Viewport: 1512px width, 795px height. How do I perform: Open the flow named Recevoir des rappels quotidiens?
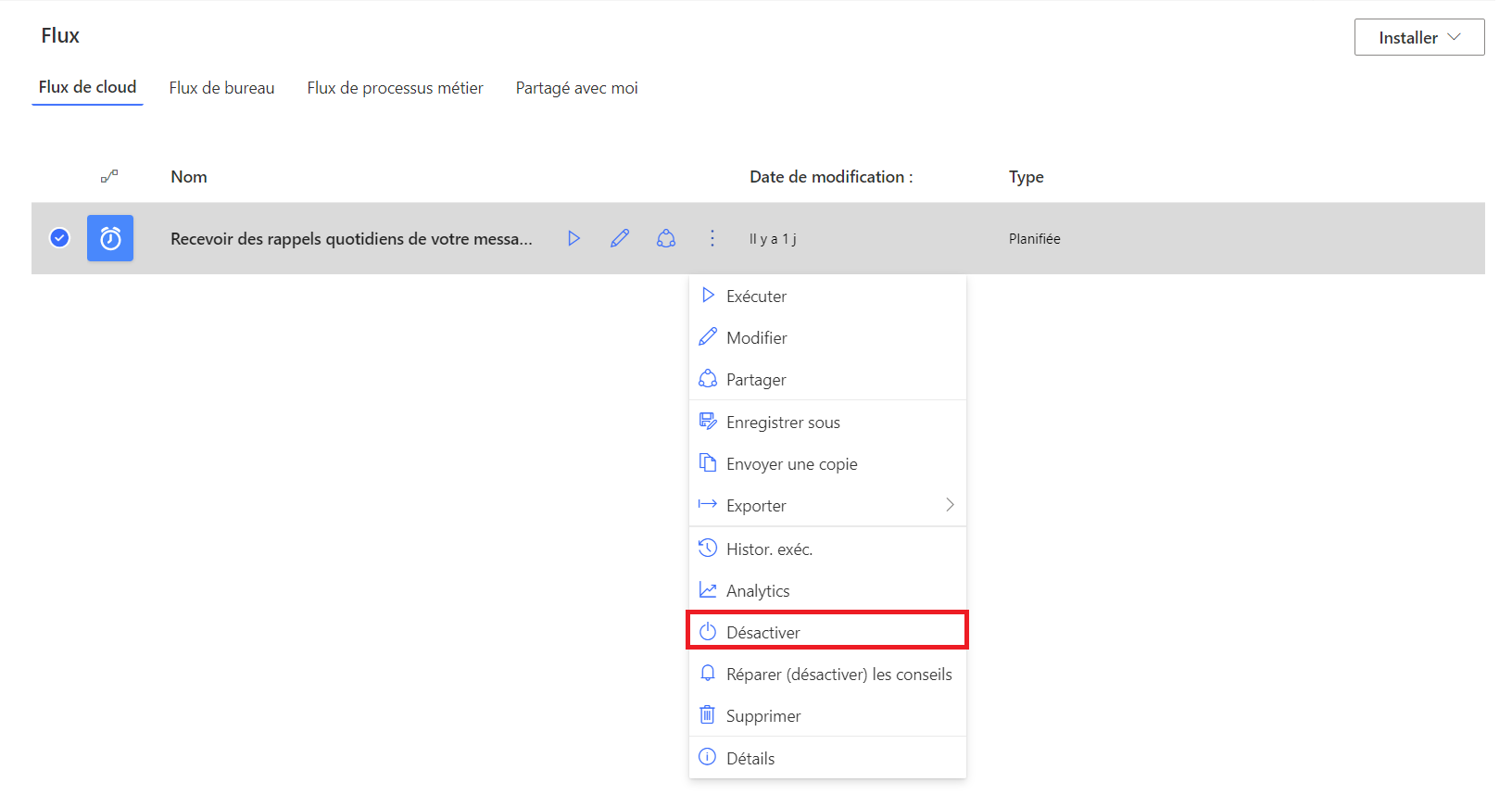351,239
